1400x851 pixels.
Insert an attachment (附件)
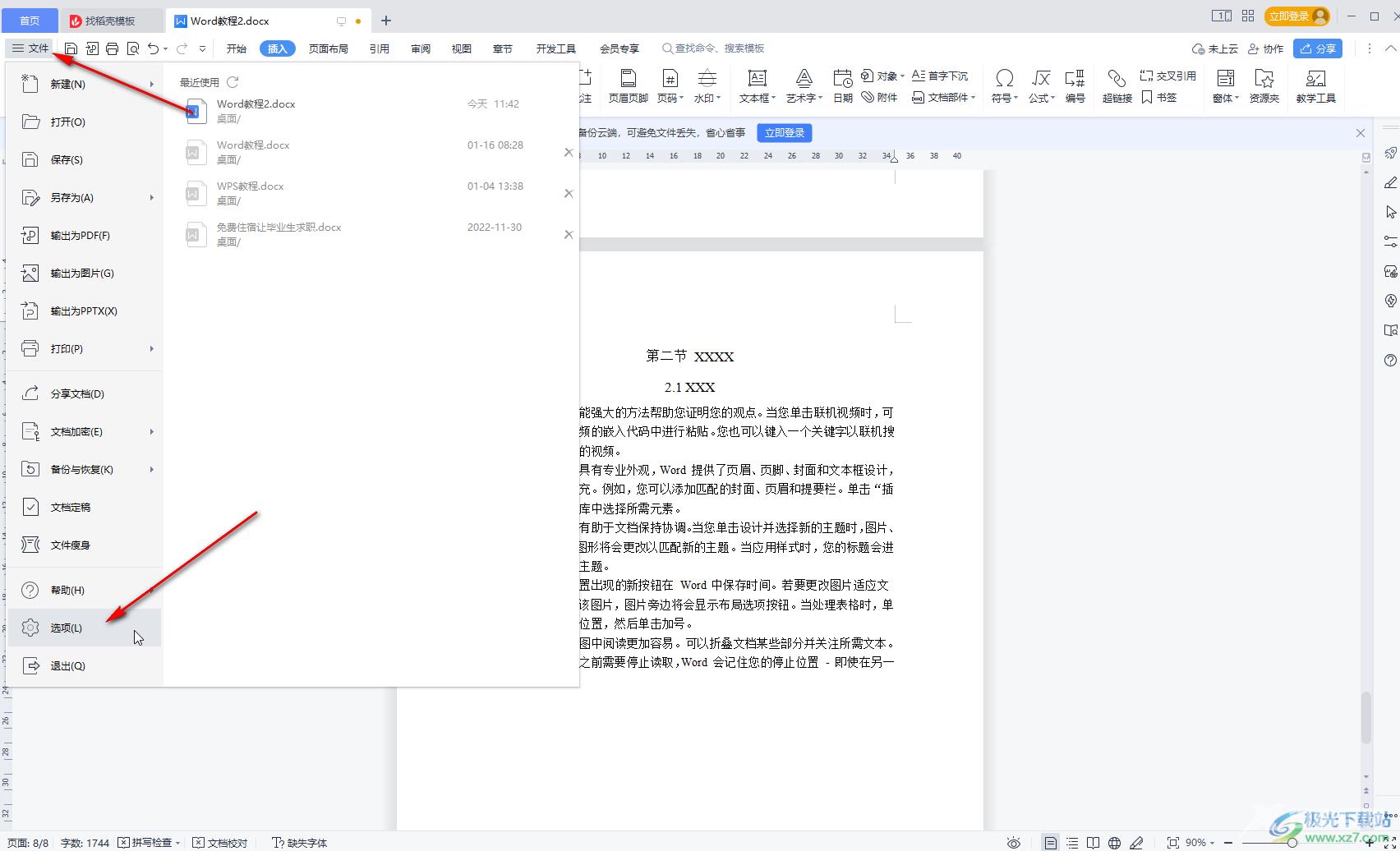click(x=880, y=97)
